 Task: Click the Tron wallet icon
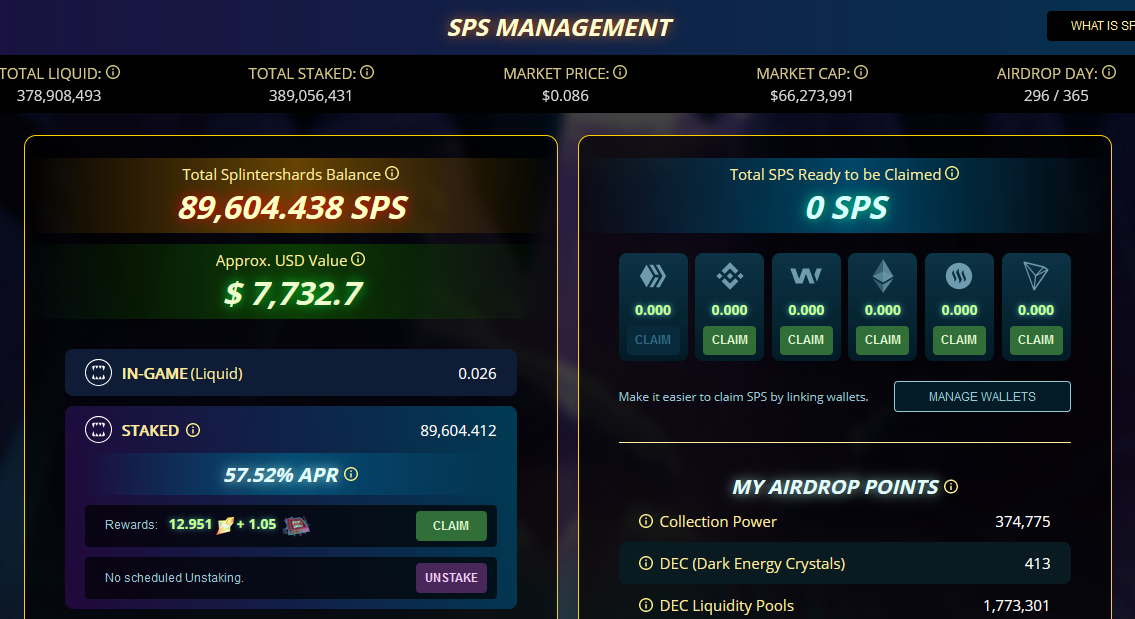point(1036,276)
